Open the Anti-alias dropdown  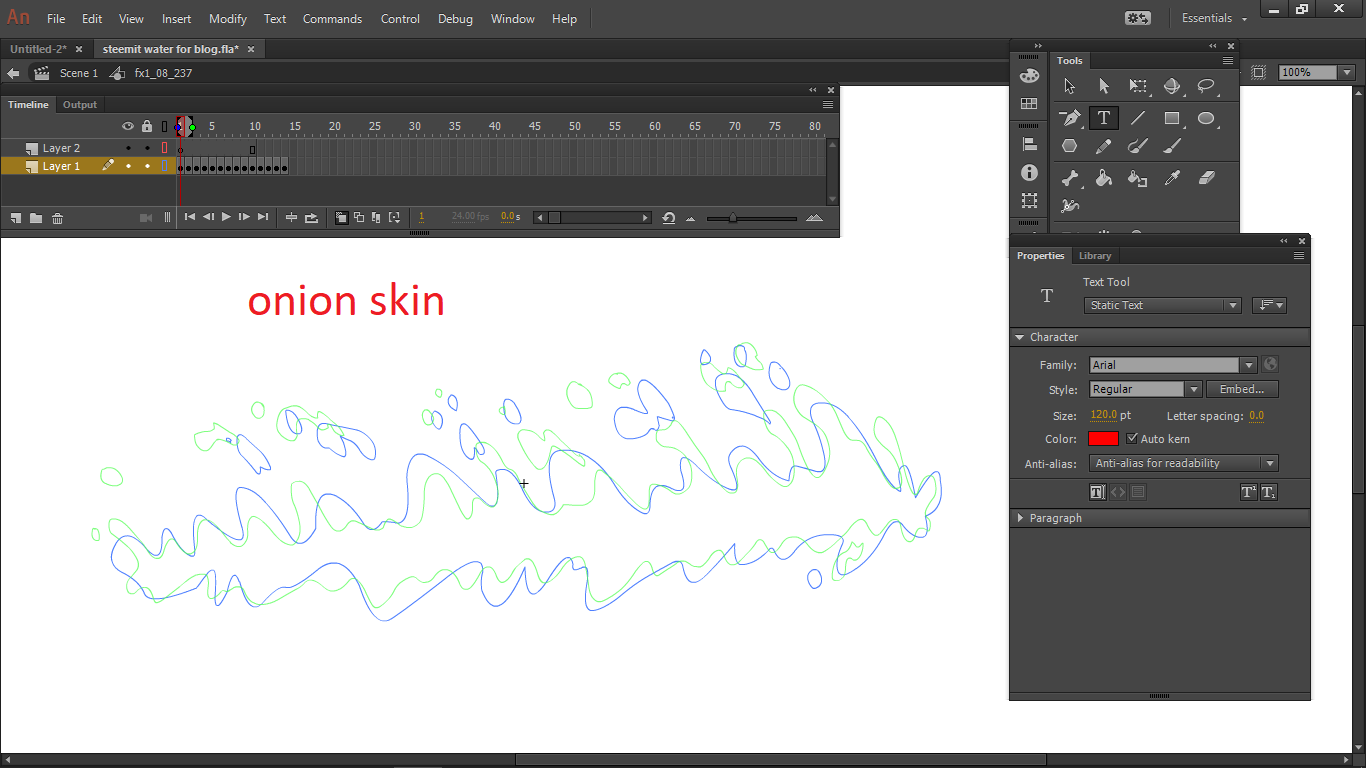tap(1269, 464)
